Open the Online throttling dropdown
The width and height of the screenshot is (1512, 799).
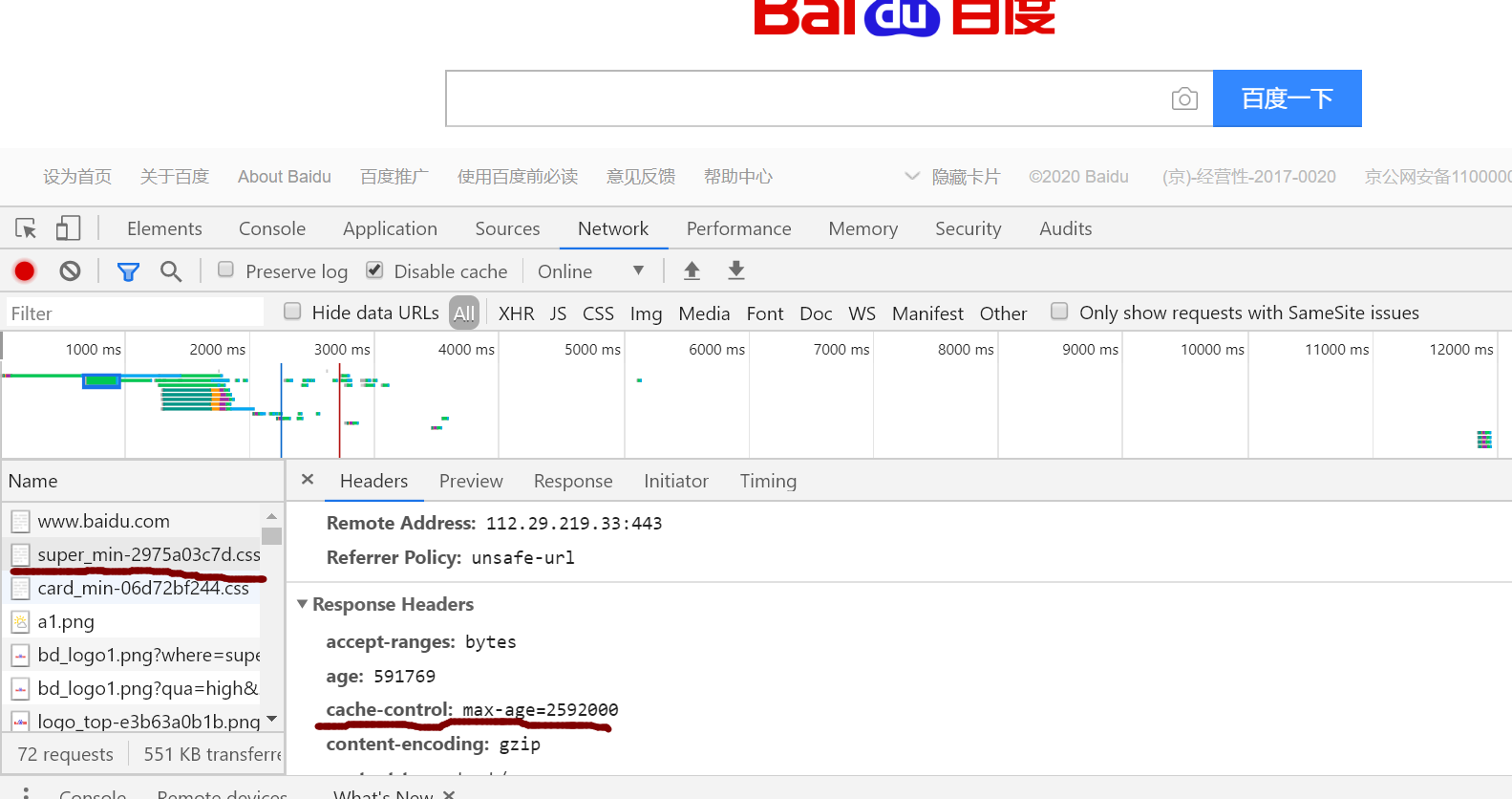pos(591,271)
